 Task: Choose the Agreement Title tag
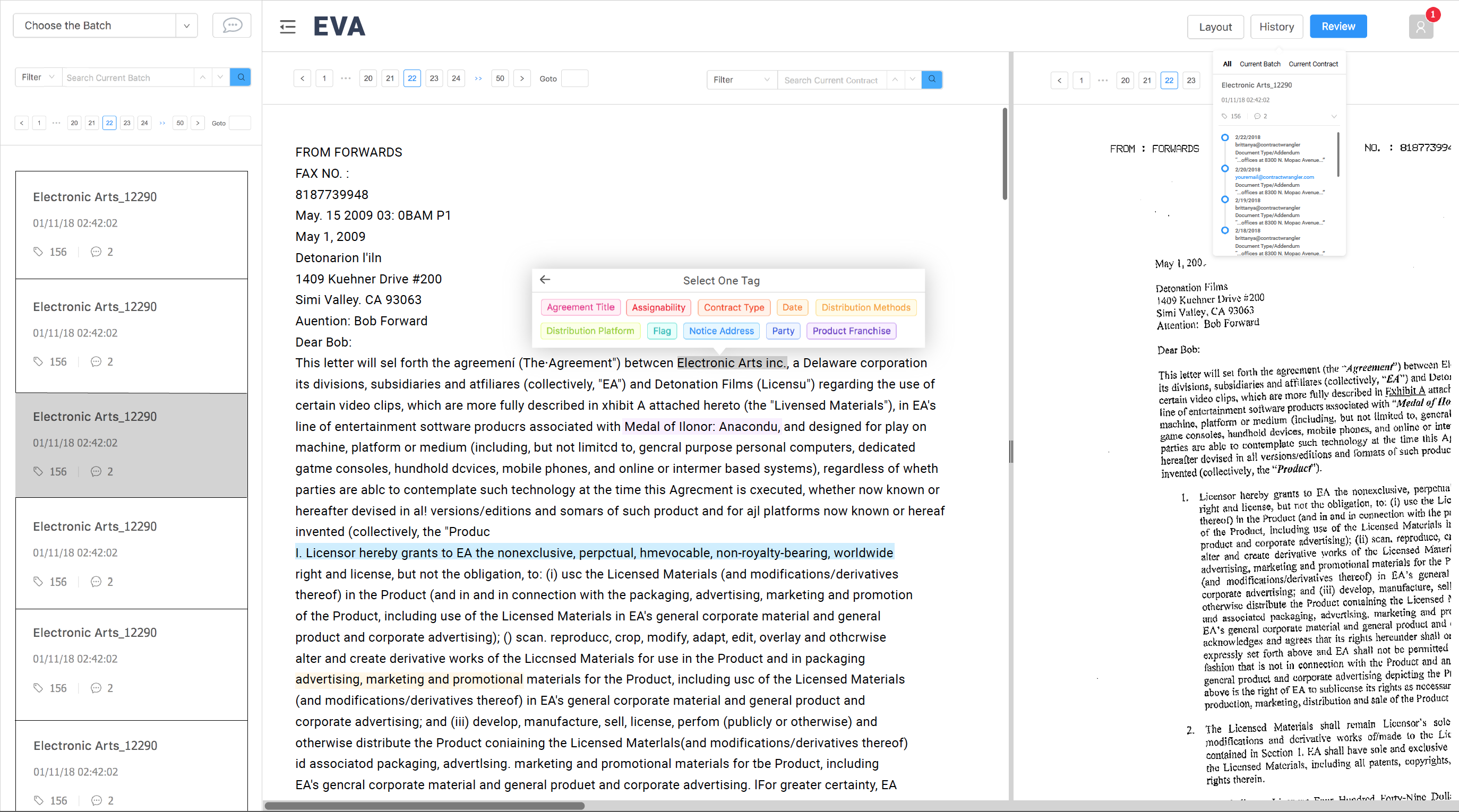pos(580,307)
